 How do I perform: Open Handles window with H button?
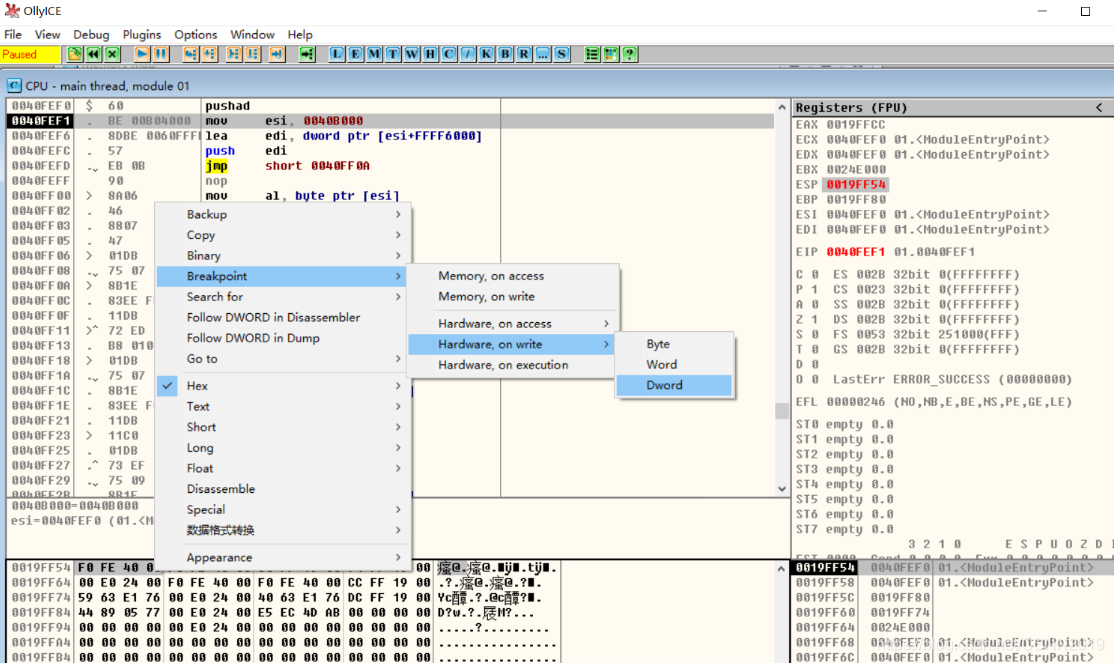coord(430,54)
